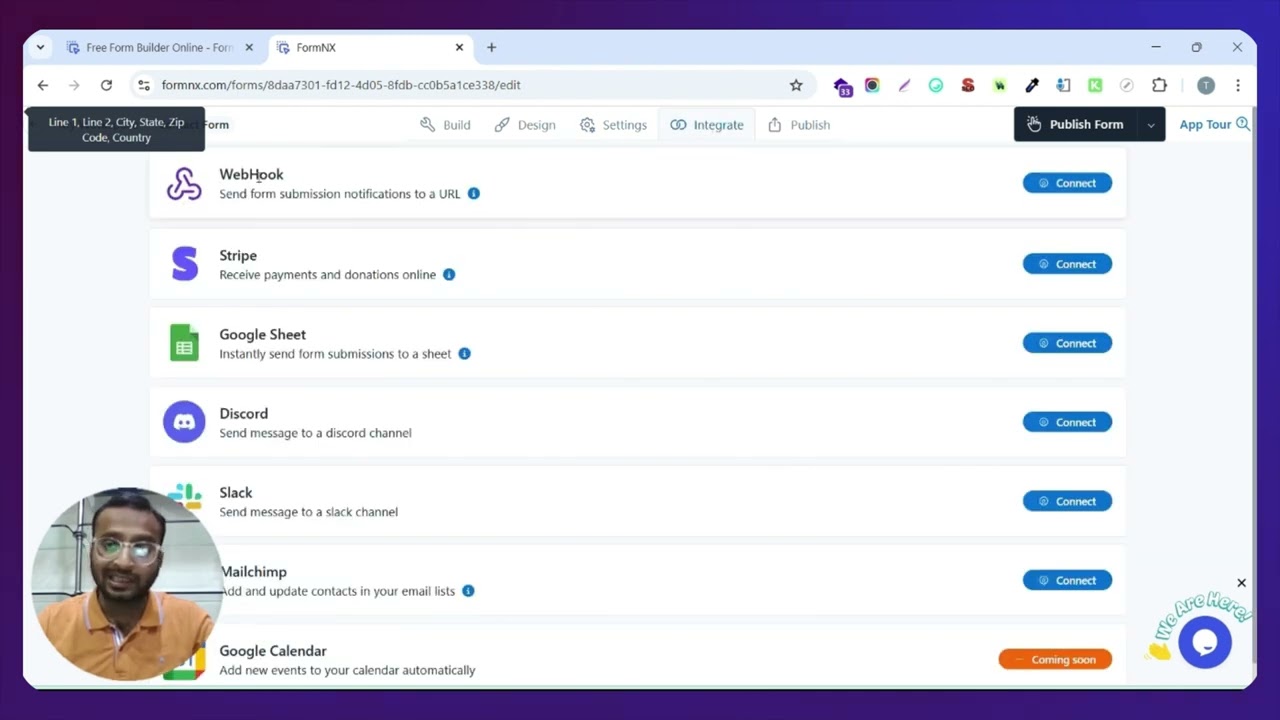Go back in browser history
This screenshot has width=1280, height=720.
(42, 85)
